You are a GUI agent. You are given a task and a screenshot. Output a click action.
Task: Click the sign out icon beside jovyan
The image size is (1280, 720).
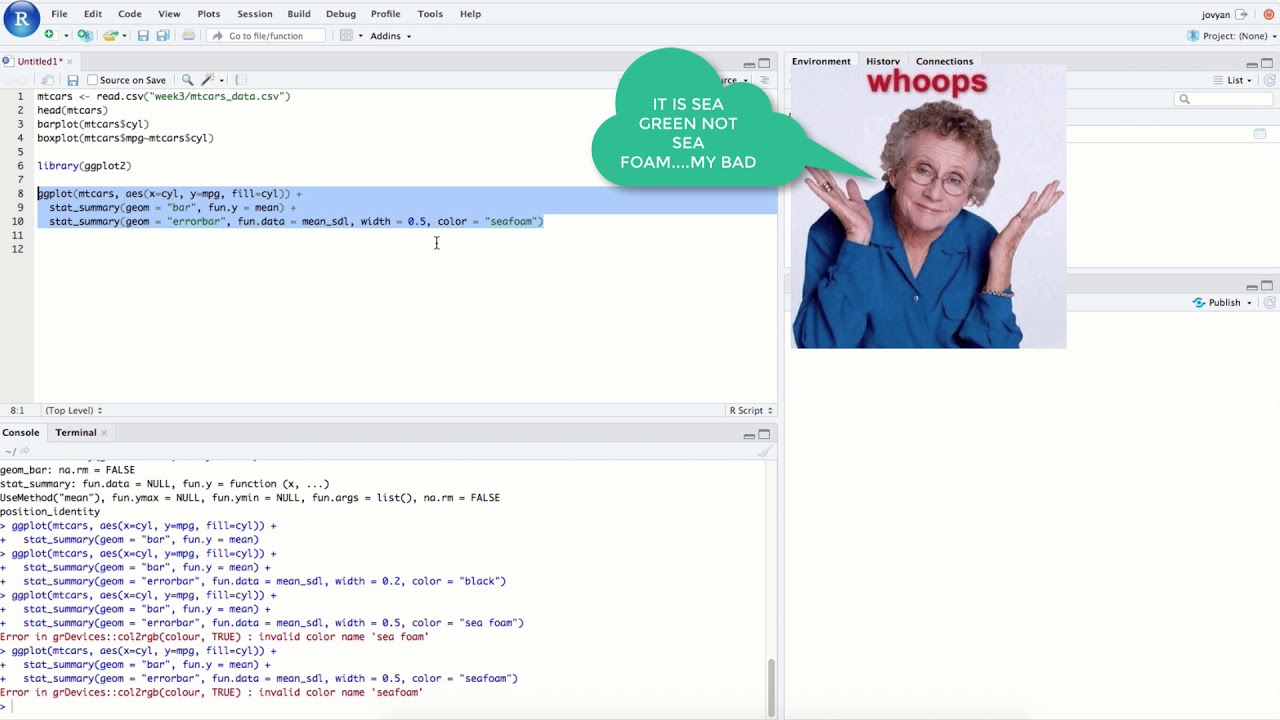point(1242,14)
